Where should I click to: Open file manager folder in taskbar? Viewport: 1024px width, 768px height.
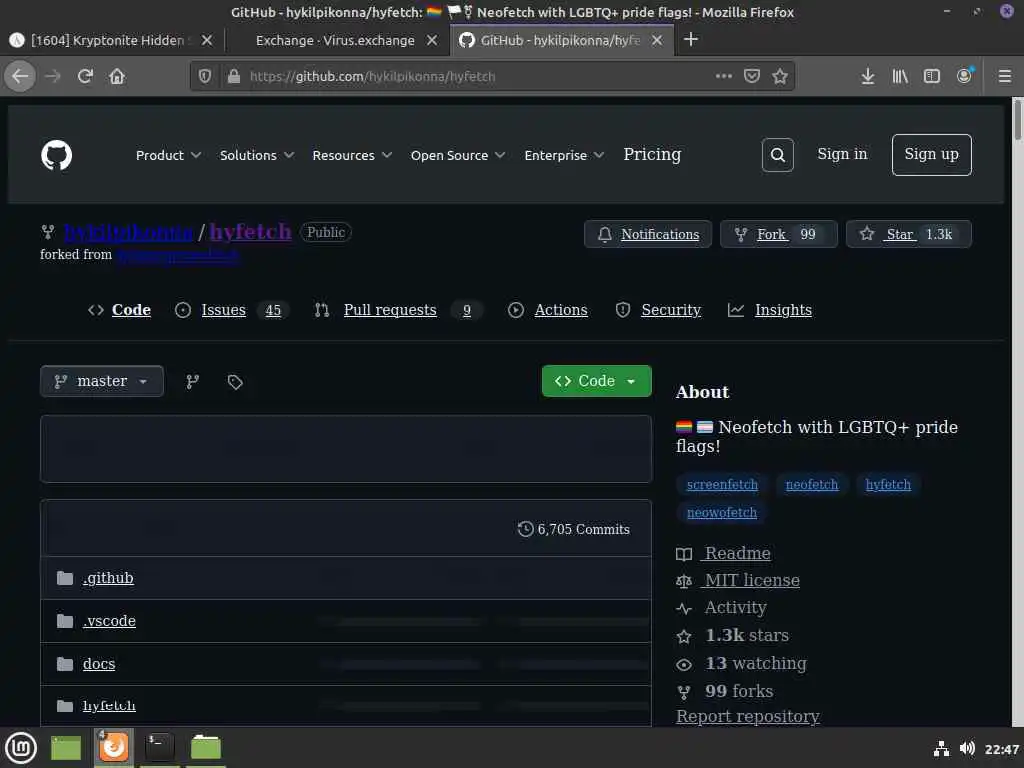click(x=206, y=746)
